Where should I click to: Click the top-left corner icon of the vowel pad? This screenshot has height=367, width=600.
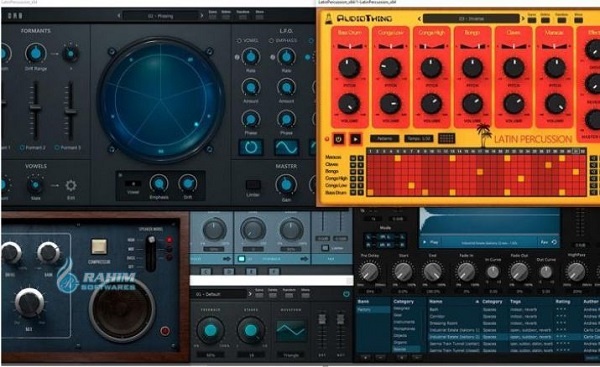pyautogui.click(x=112, y=51)
